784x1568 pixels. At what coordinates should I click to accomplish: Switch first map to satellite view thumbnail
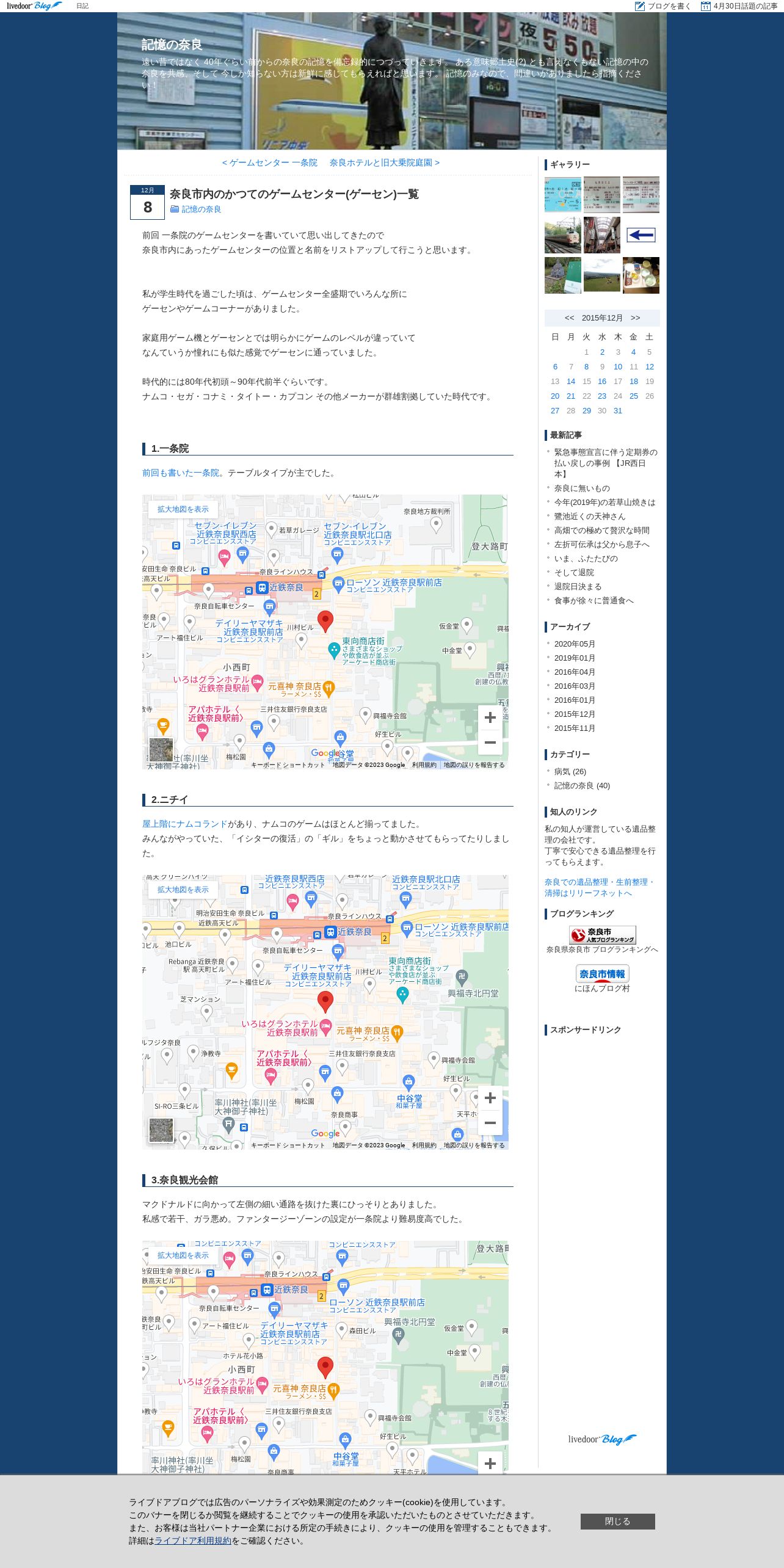coord(161,750)
